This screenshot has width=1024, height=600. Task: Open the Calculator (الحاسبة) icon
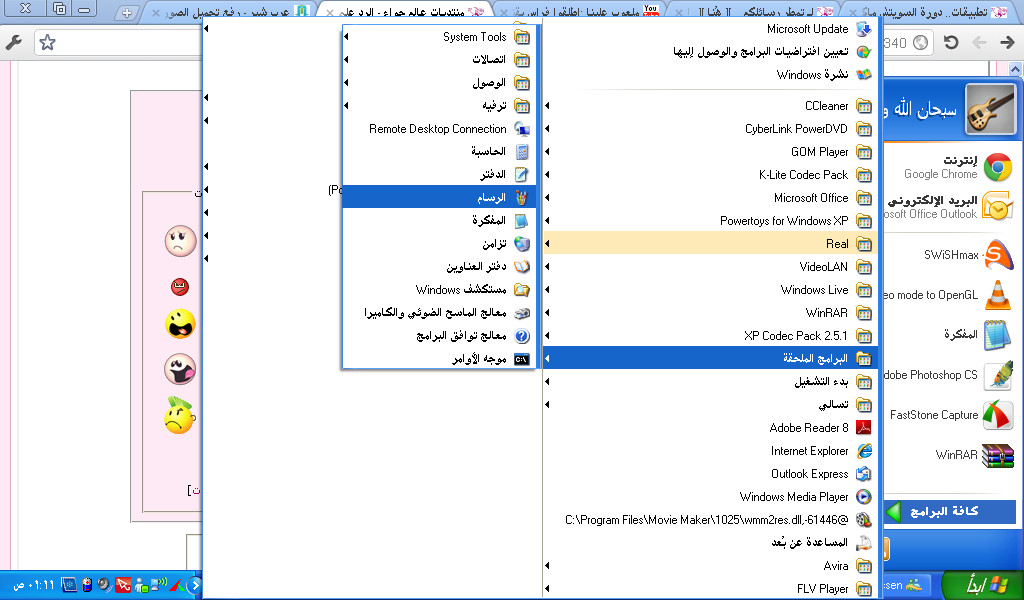522,152
